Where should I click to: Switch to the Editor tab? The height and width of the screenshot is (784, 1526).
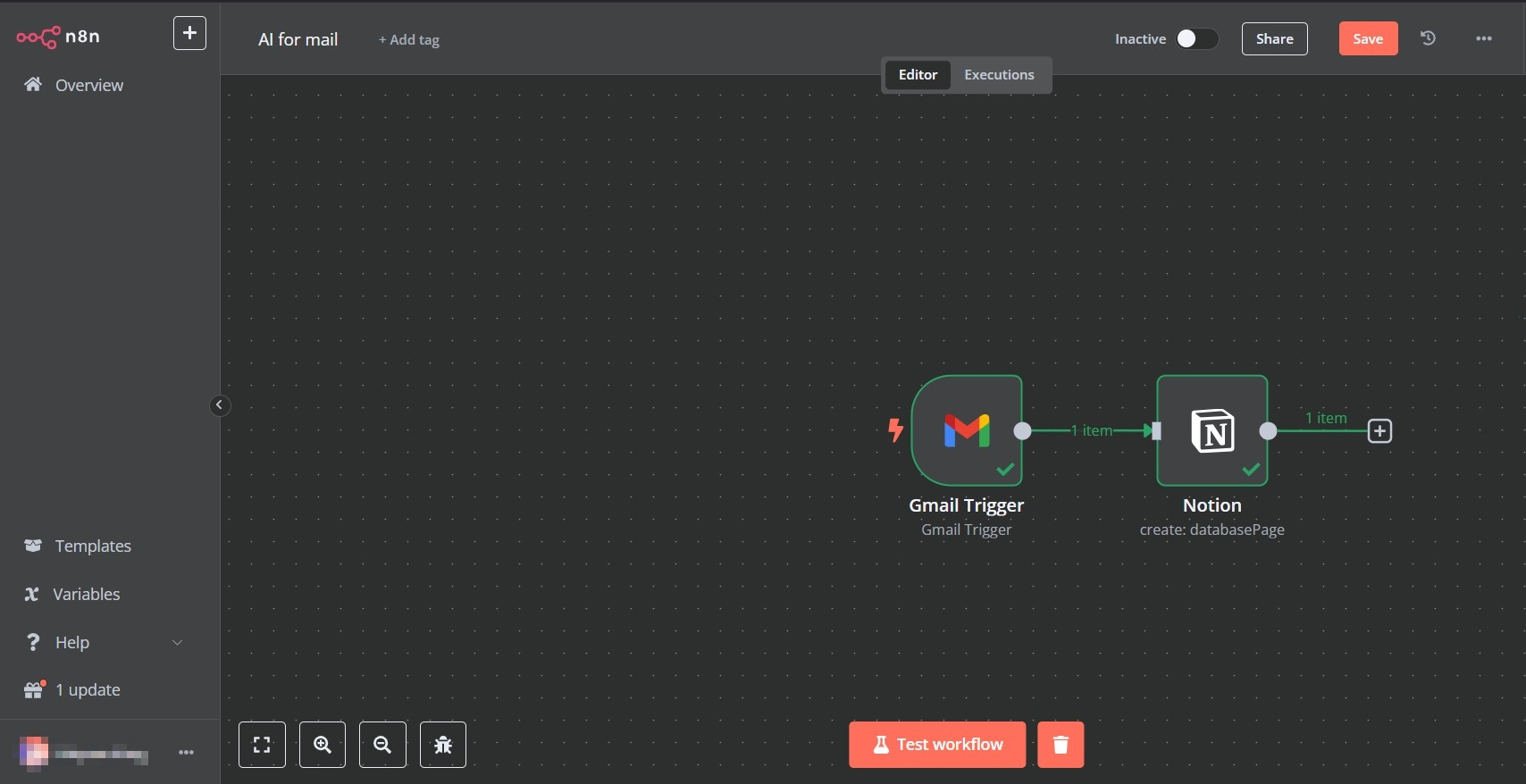[918, 75]
